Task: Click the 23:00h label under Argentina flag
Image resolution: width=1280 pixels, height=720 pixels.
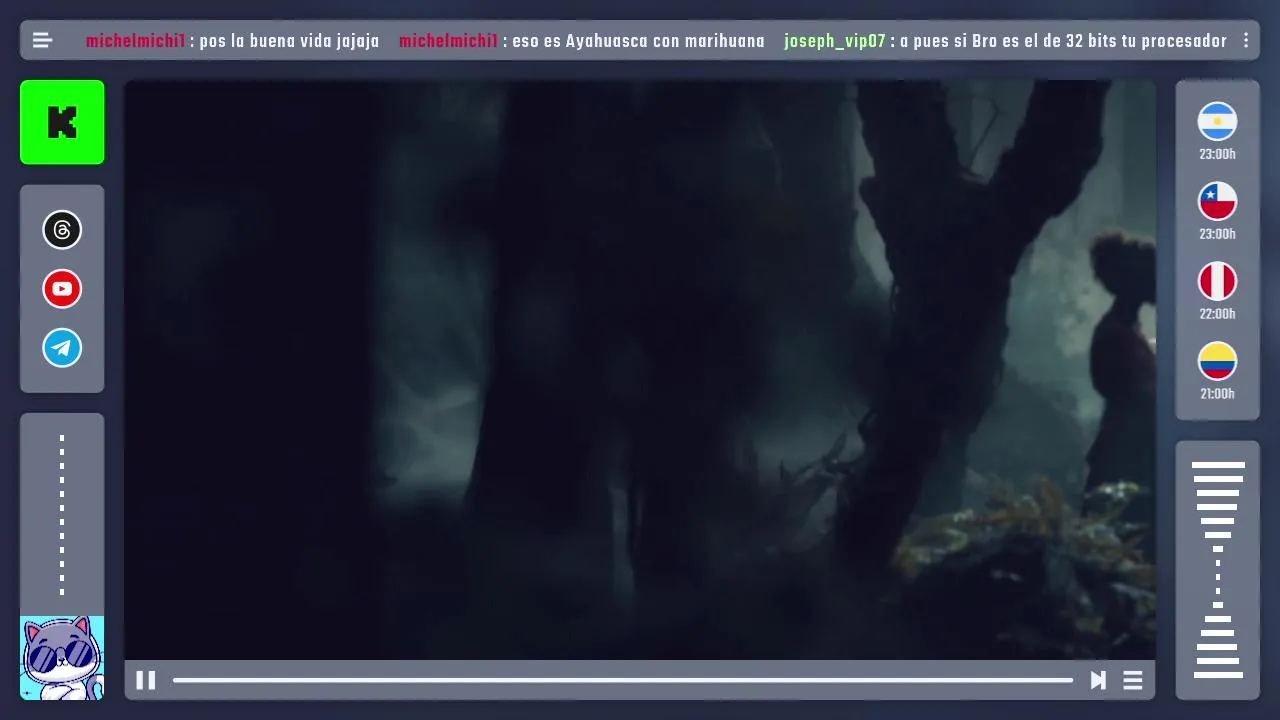Action: click(1217, 155)
